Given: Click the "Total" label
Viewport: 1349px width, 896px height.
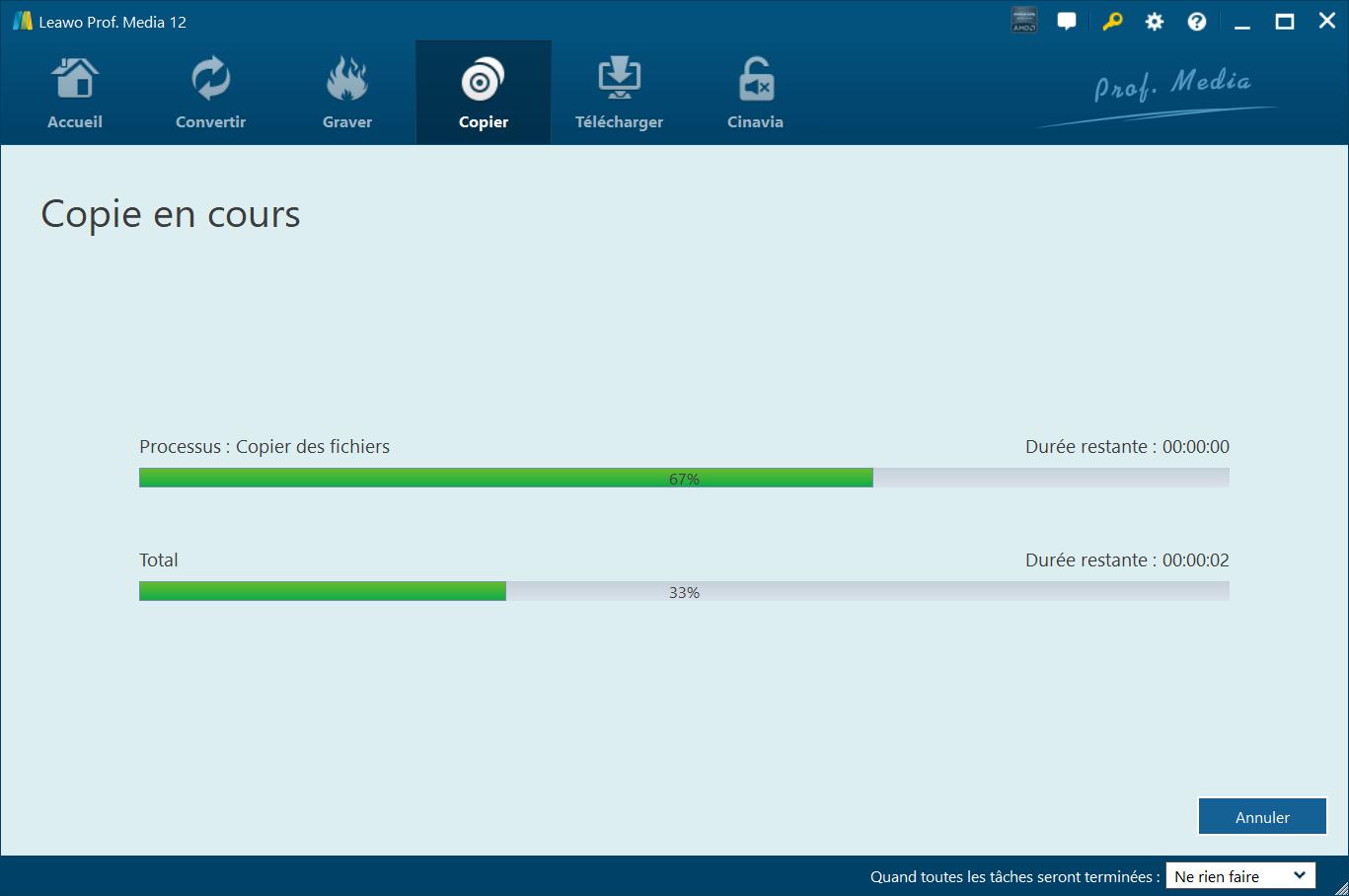Looking at the screenshot, I should pos(159,560).
